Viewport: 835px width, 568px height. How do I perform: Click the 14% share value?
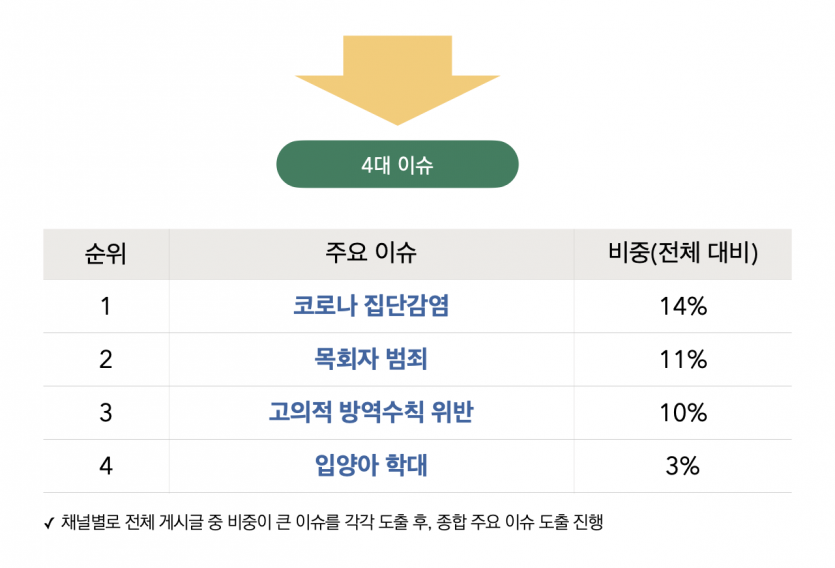click(x=683, y=306)
